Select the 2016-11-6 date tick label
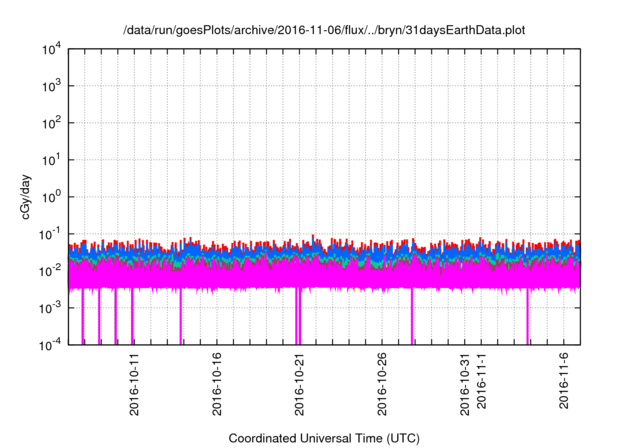640x448 pixels. pyautogui.click(x=564, y=381)
